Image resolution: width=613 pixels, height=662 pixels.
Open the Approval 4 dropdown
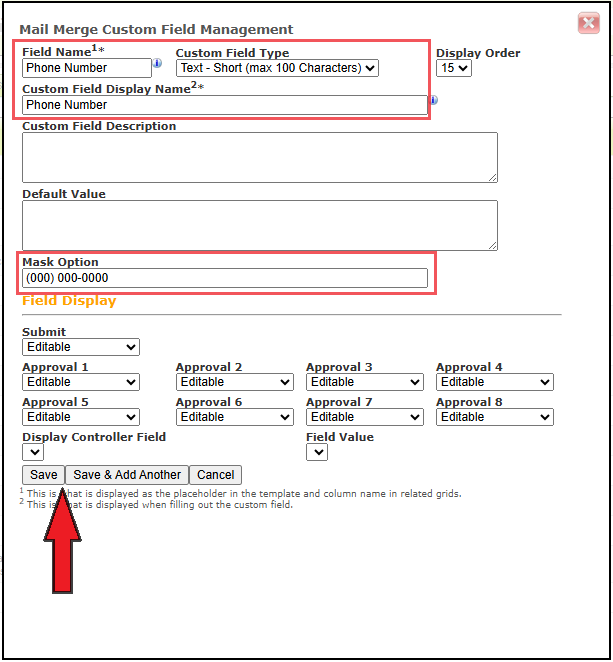coord(494,382)
